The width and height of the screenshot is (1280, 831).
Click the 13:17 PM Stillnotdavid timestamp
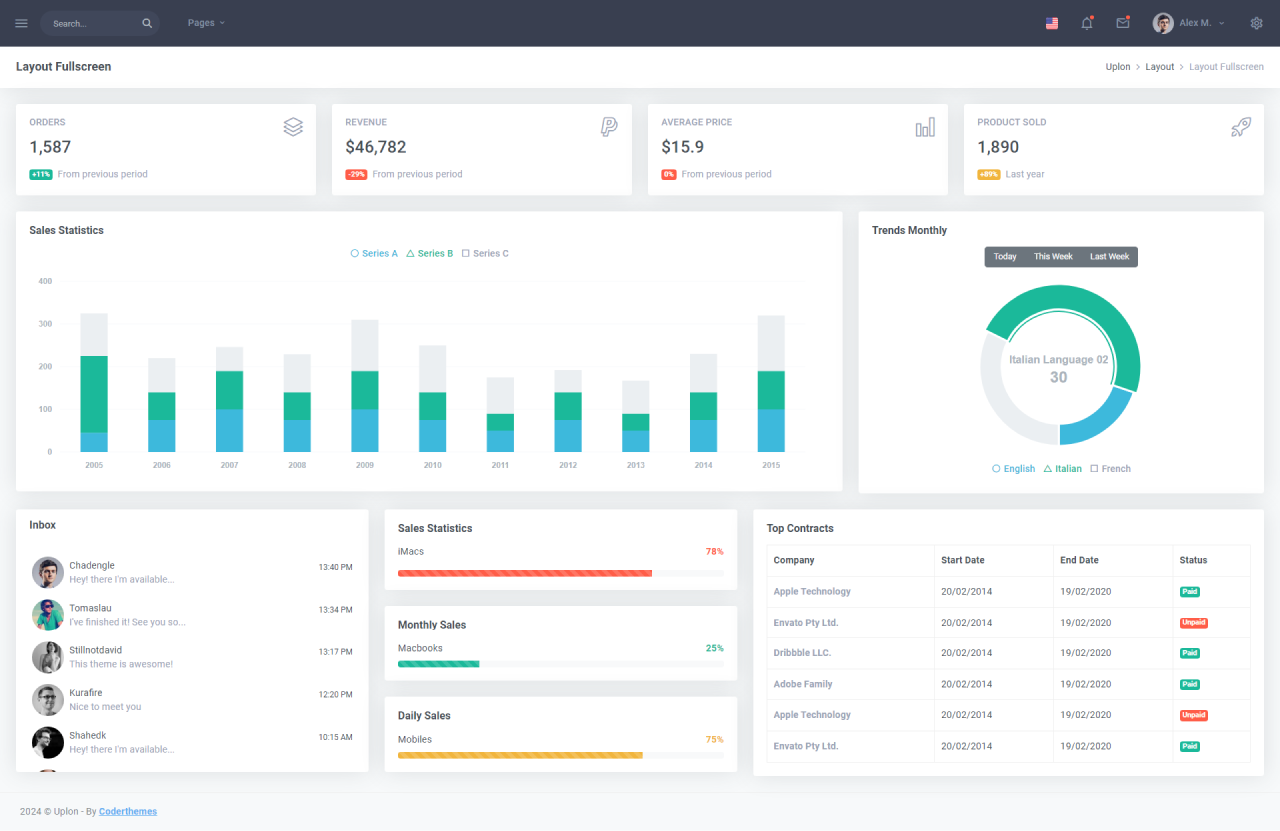point(335,652)
